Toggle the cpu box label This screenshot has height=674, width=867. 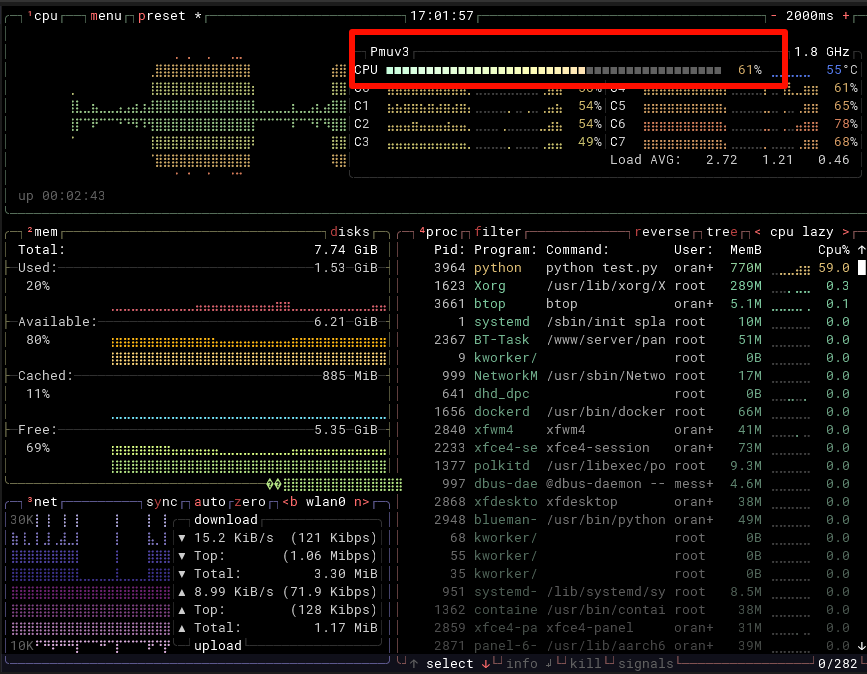43,16
